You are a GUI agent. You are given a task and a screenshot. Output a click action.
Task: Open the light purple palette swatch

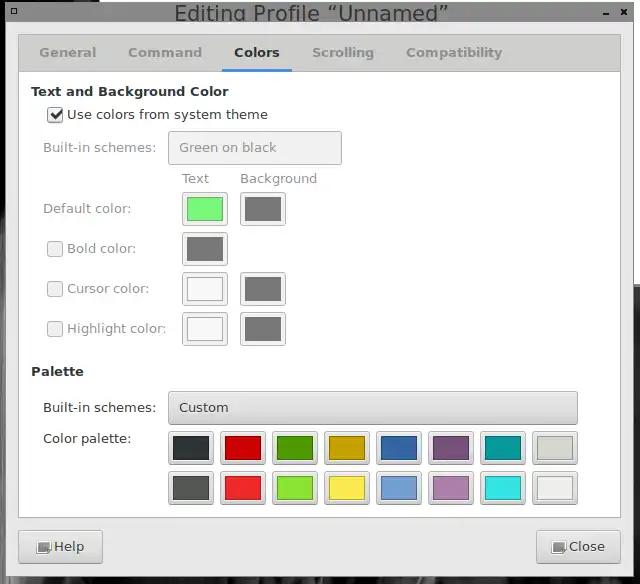(x=451, y=488)
